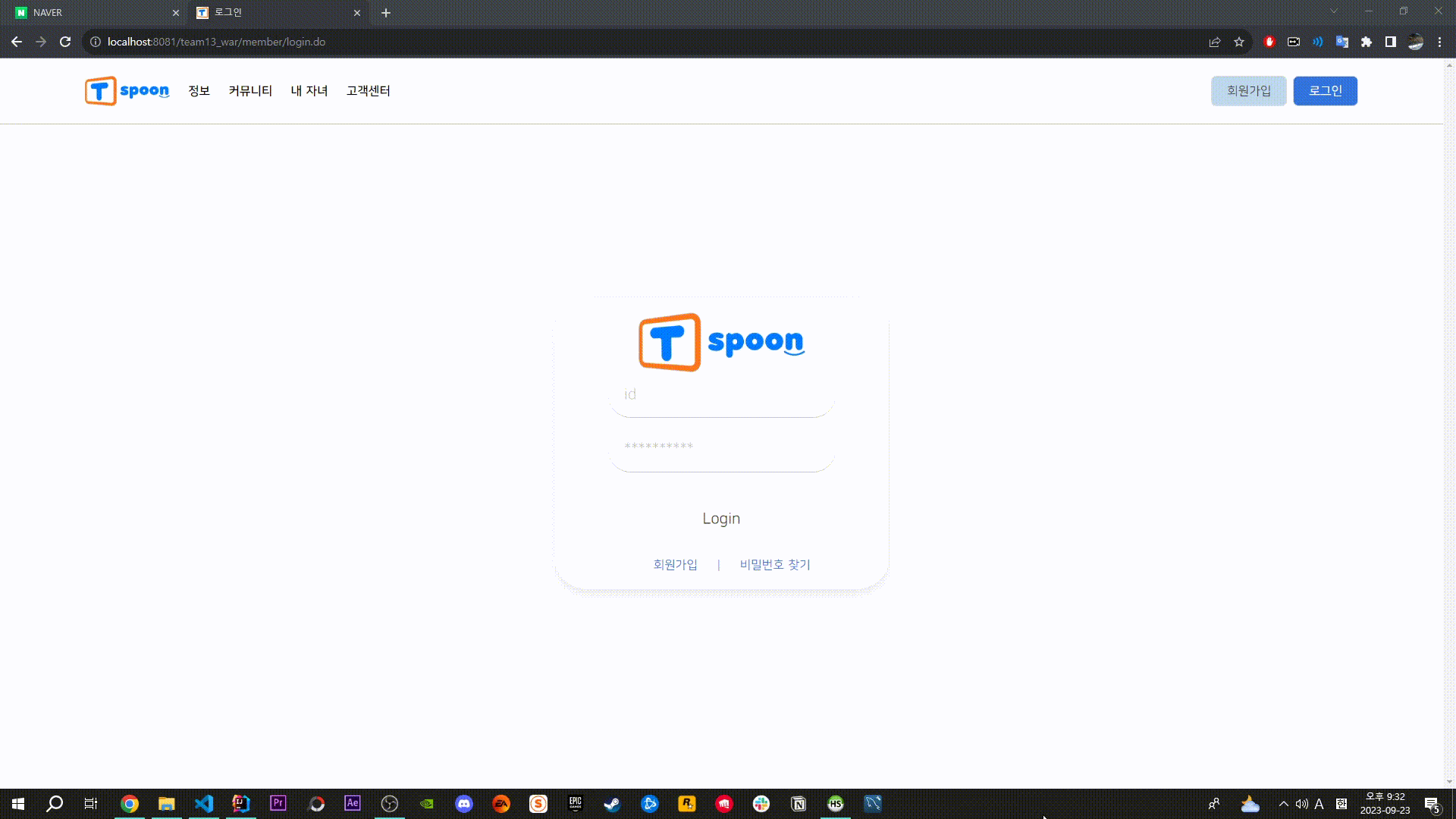The height and width of the screenshot is (819, 1456).
Task: Open the 고객센터 menu item
Action: pyautogui.click(x=368, y=91)
